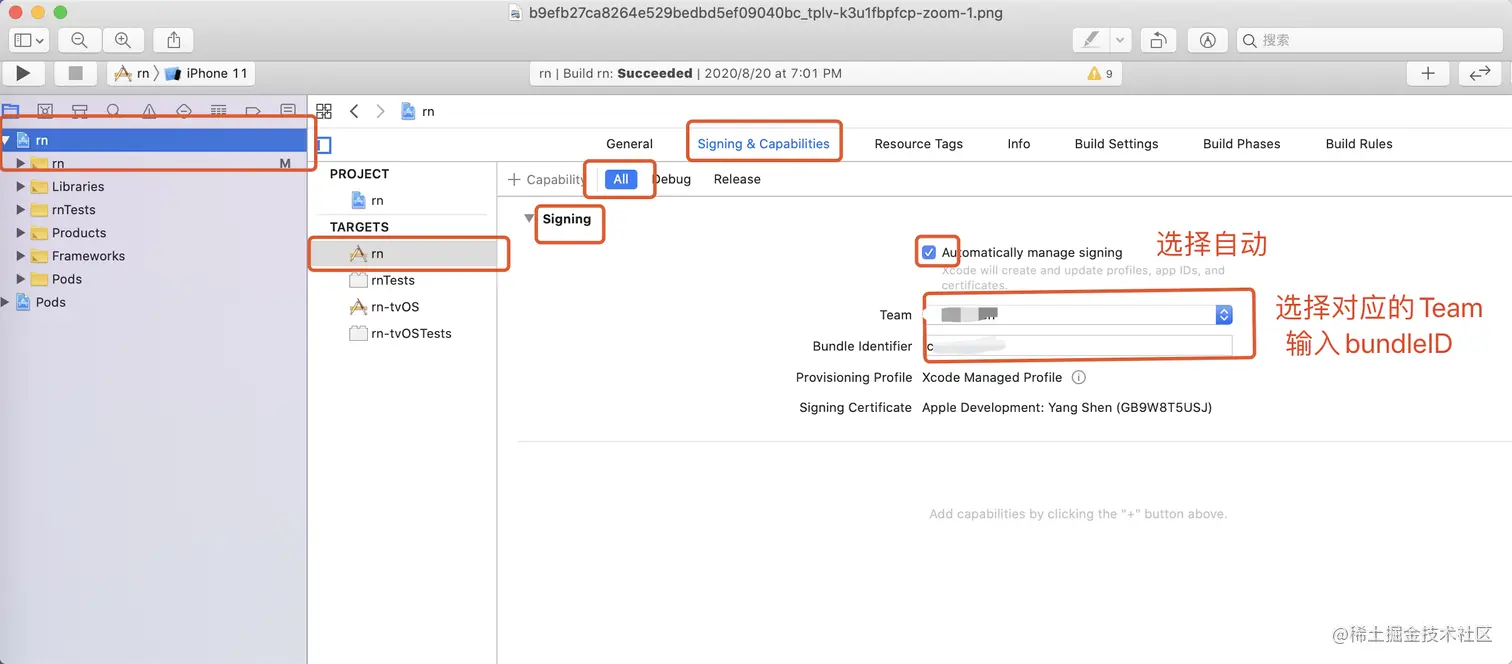Switch to the Build Phases tab
This screenshot has width=1512, height=664.
click(x=1241, y=143)
